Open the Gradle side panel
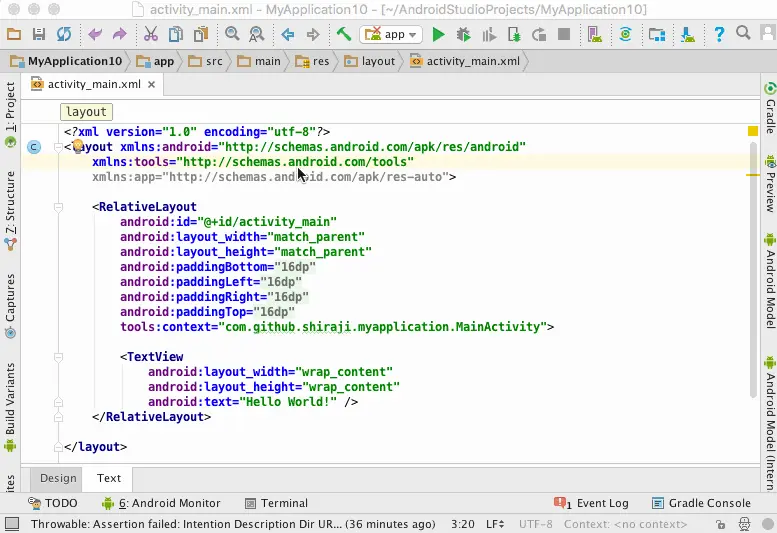Screen dimensions: 777x533 pyautogui.click(x=770, y=107)
